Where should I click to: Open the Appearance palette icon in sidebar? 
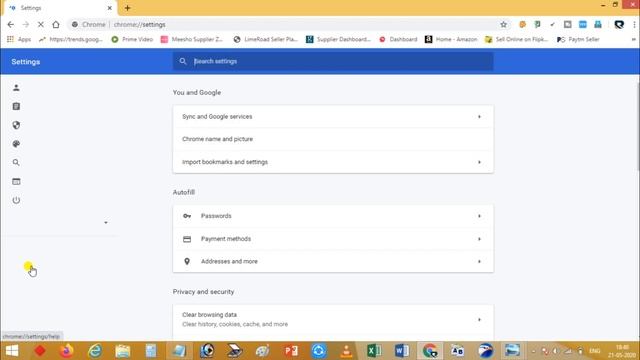point(16,144)
